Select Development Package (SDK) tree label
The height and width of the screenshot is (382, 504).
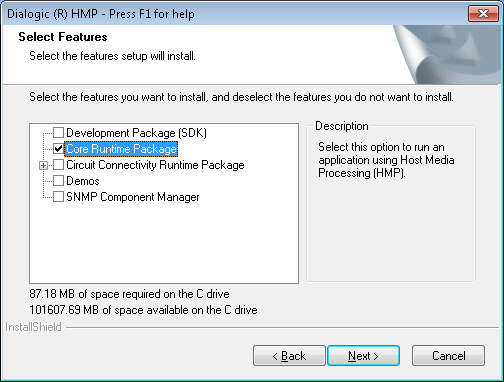136,133
